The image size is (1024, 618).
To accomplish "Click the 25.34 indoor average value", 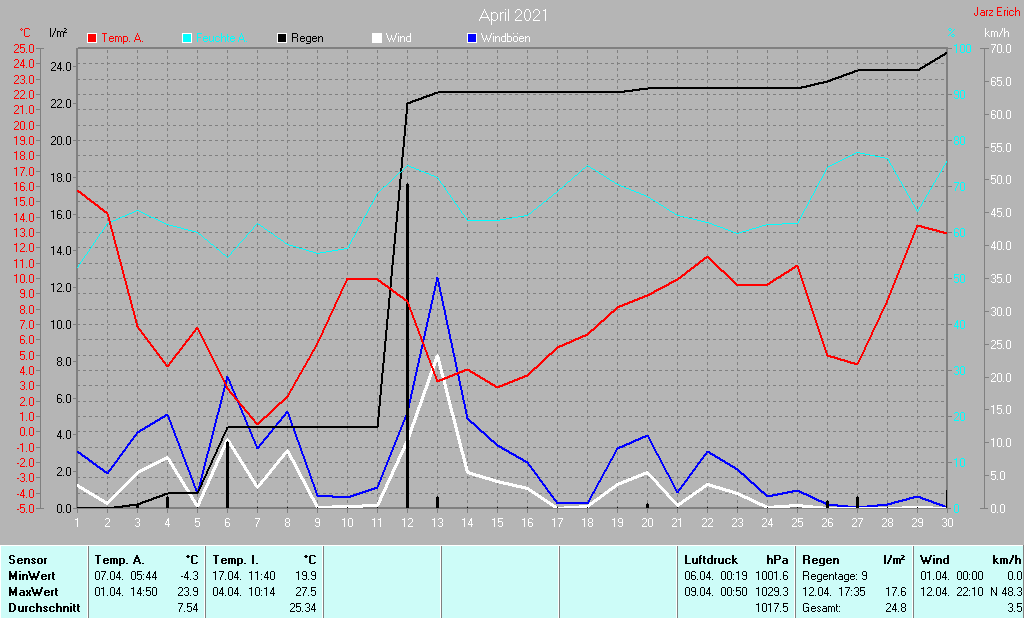I will tap(303, 608).
